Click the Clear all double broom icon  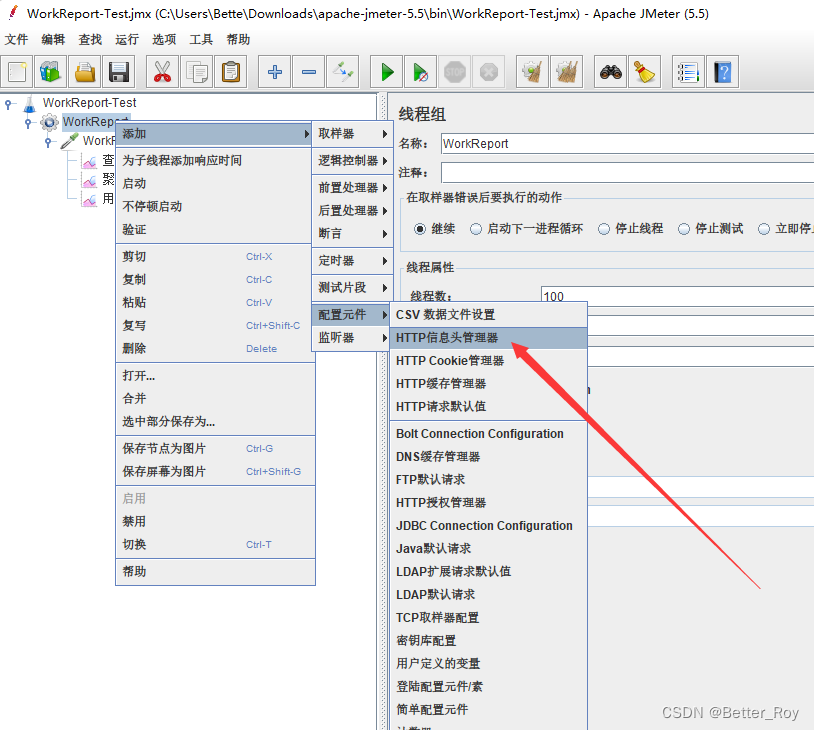pyautogui.click(x=566, y=72)
